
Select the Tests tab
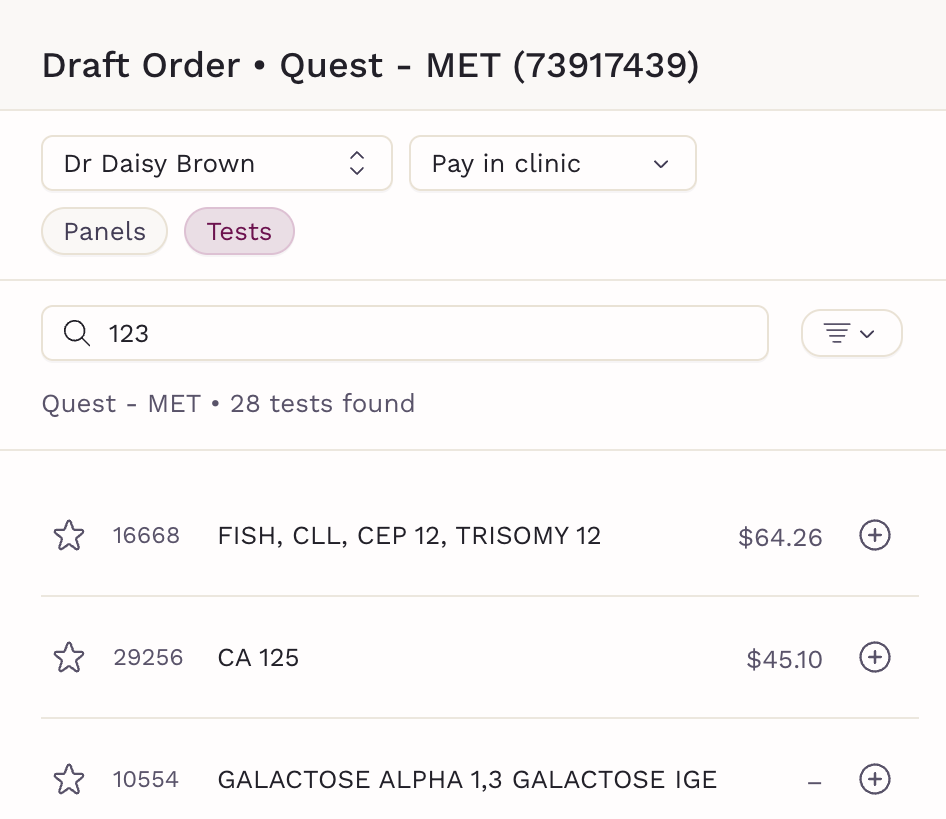[239, 232]
